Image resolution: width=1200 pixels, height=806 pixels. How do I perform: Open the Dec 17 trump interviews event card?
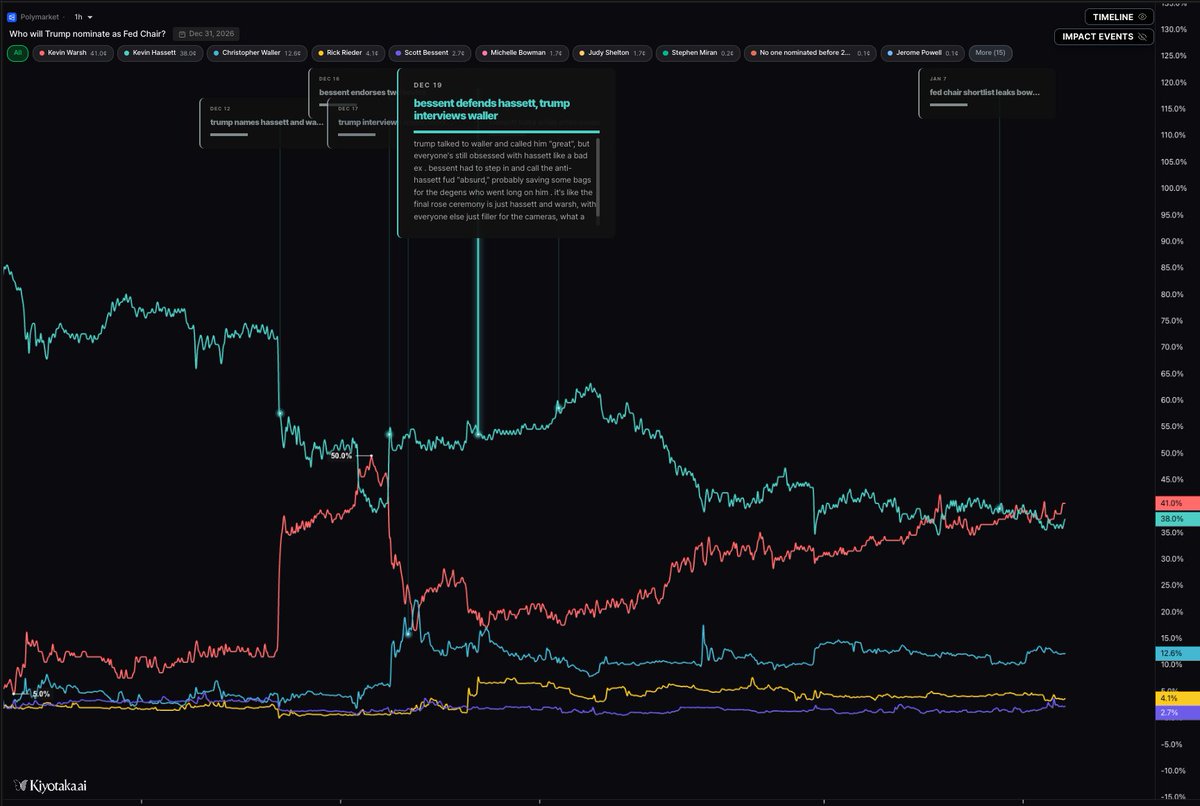click(363, 123)
